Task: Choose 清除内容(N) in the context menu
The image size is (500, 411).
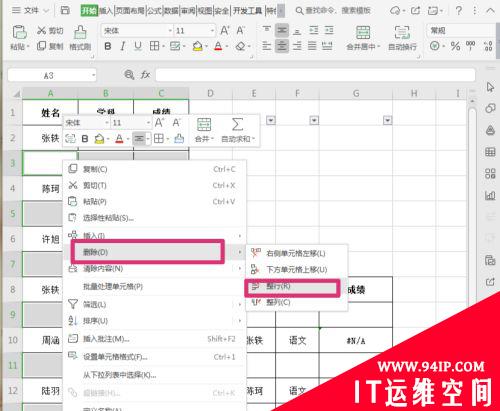Action: pos(154,268)
